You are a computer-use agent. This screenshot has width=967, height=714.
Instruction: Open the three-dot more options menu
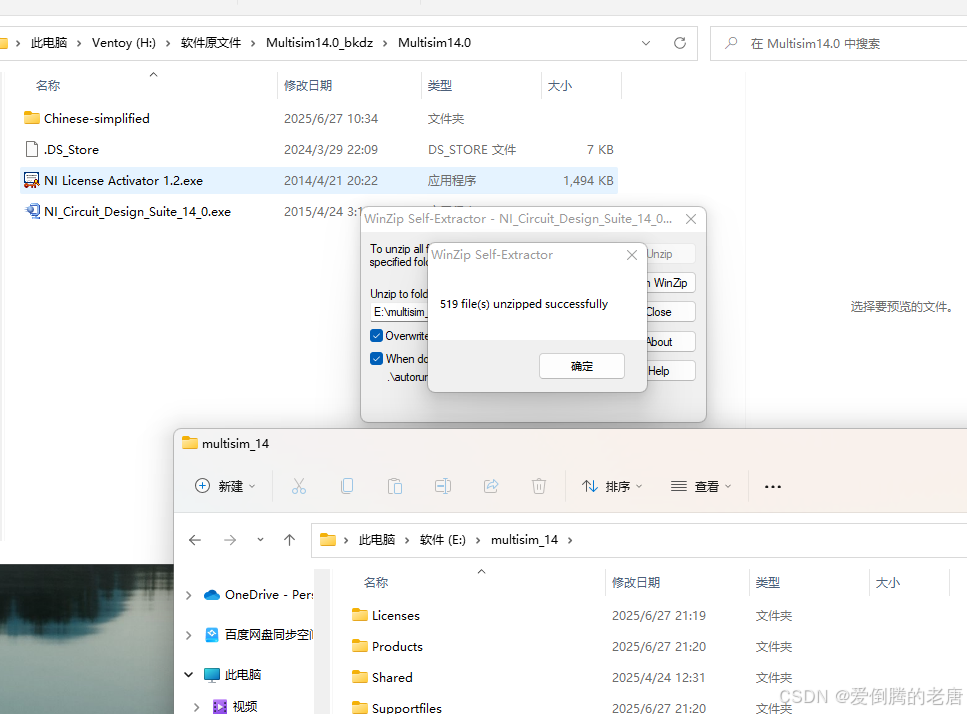[773, 486]
